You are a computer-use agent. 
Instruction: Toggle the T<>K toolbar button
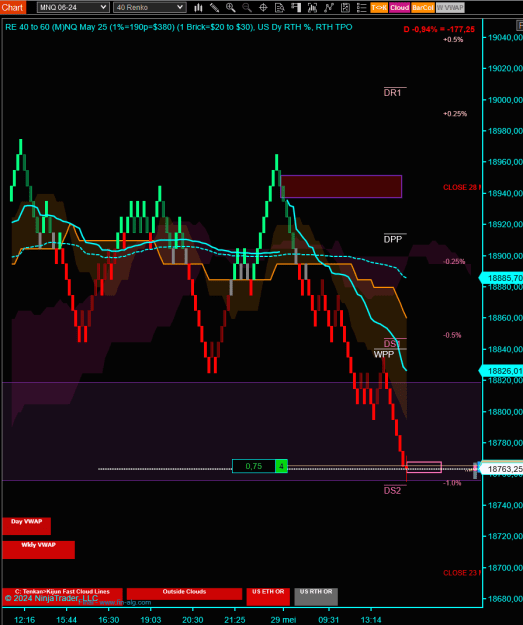379,8
